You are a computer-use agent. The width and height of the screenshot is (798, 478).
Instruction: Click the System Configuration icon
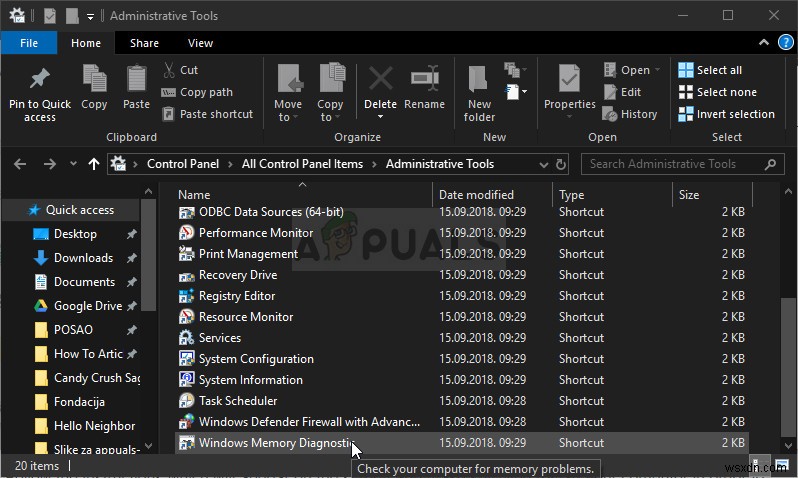click(x=186, y=358)
